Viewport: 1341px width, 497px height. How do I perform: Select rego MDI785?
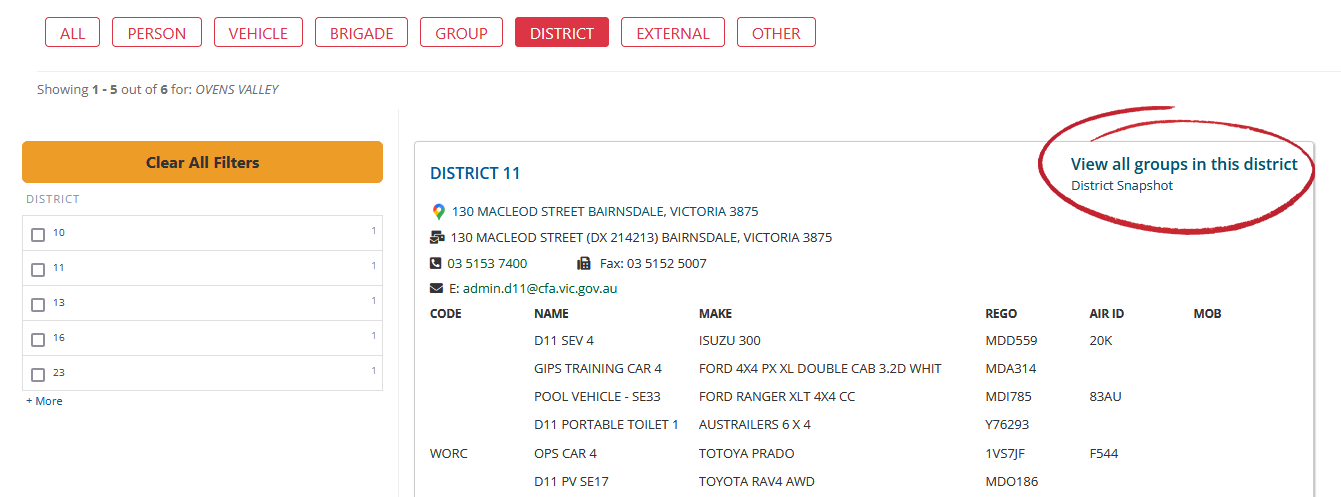point(1008,397)
